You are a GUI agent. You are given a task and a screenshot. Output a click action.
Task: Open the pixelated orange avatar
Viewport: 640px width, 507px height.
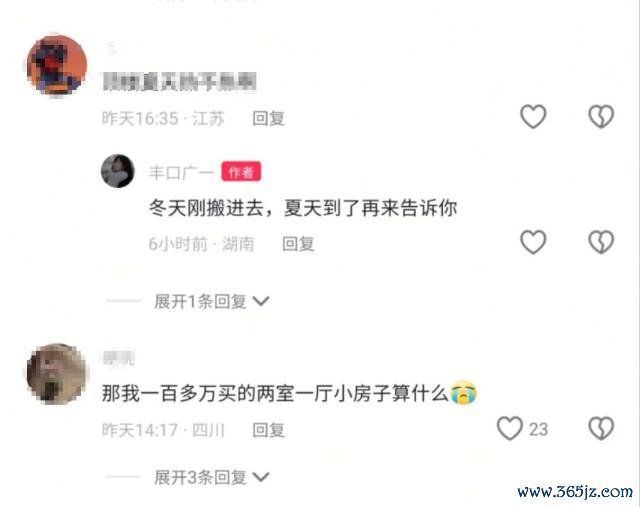point(57,65)
